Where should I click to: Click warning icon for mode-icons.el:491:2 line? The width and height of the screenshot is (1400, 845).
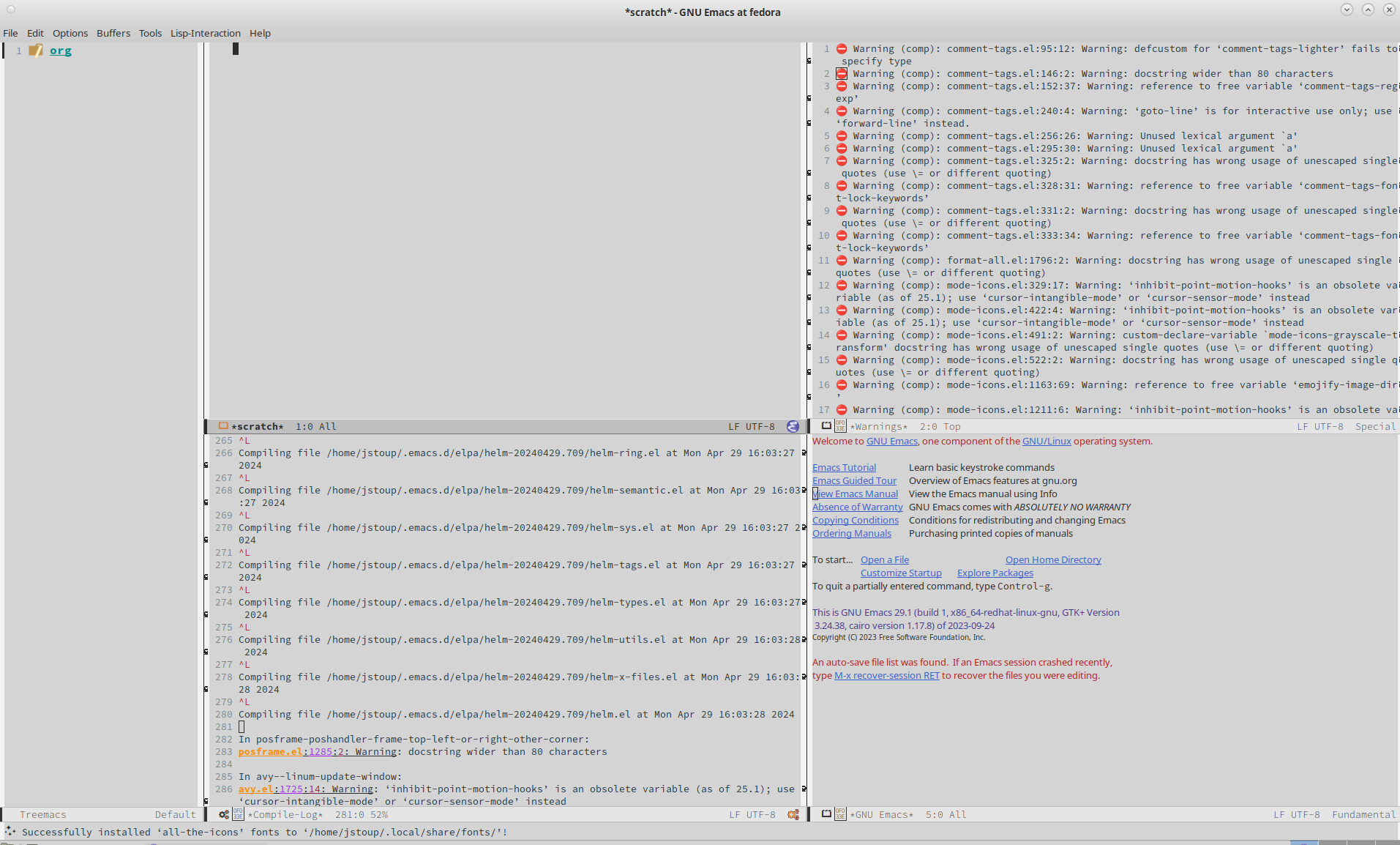(842, 335)
